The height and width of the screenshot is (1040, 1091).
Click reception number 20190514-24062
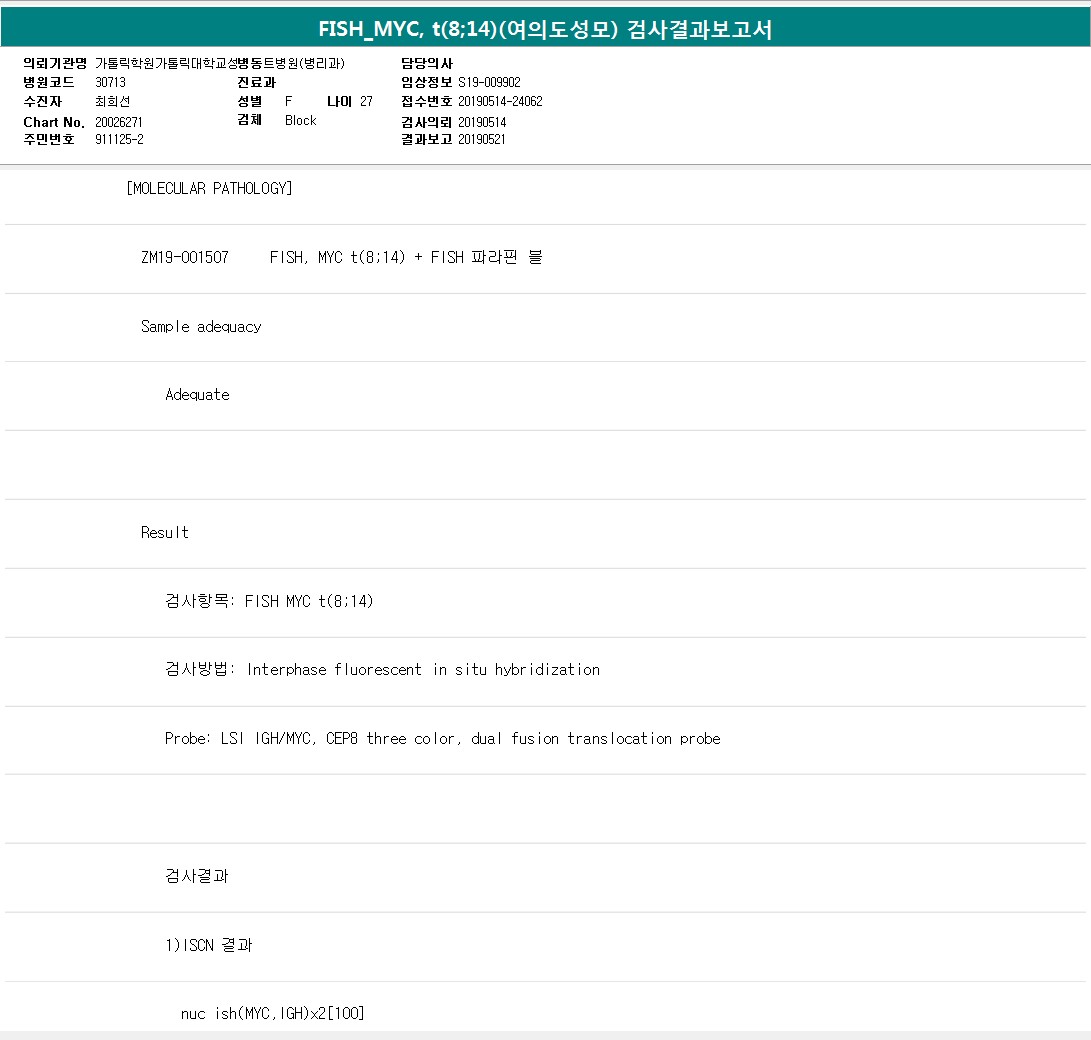coord(500,102)
